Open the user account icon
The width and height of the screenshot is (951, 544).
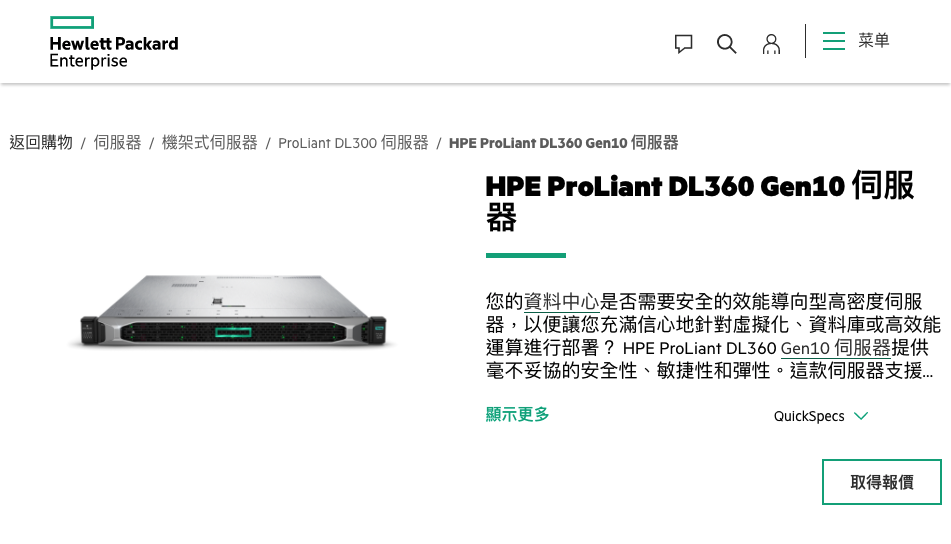(x=771, y=44)
